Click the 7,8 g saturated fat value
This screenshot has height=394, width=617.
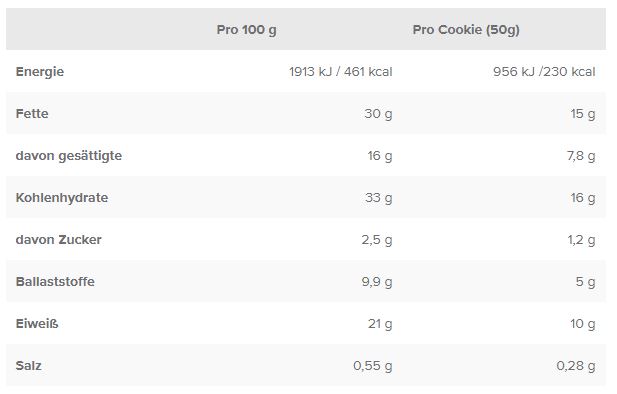[x=581, y=156]
